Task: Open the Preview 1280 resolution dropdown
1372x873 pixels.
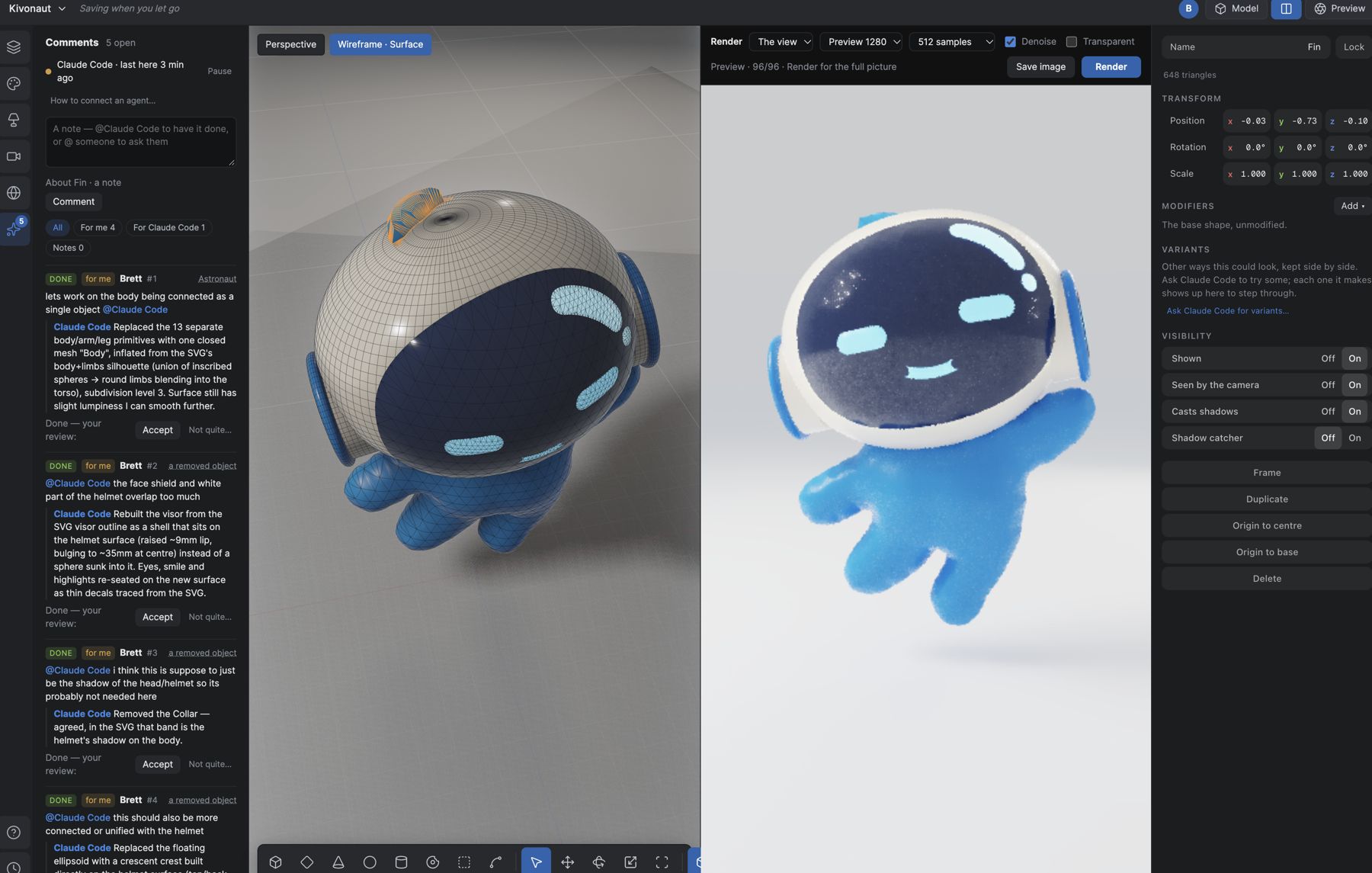Action: pyautogui.click(x=861, y=42)
